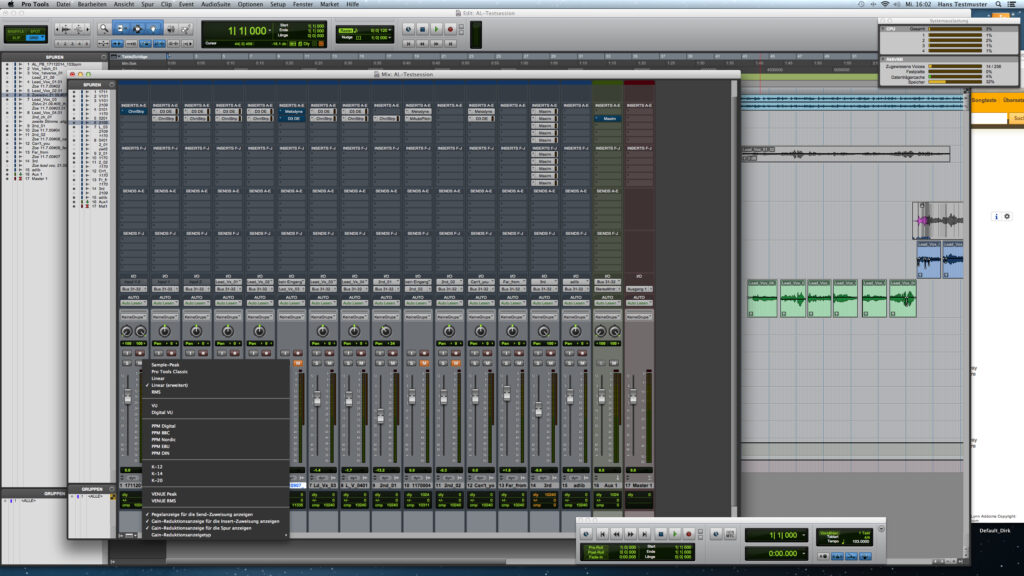Viewport: 1024px width, 576px height.
Task: Mute the Far_from mixer channel
Action: click(519, 362)
